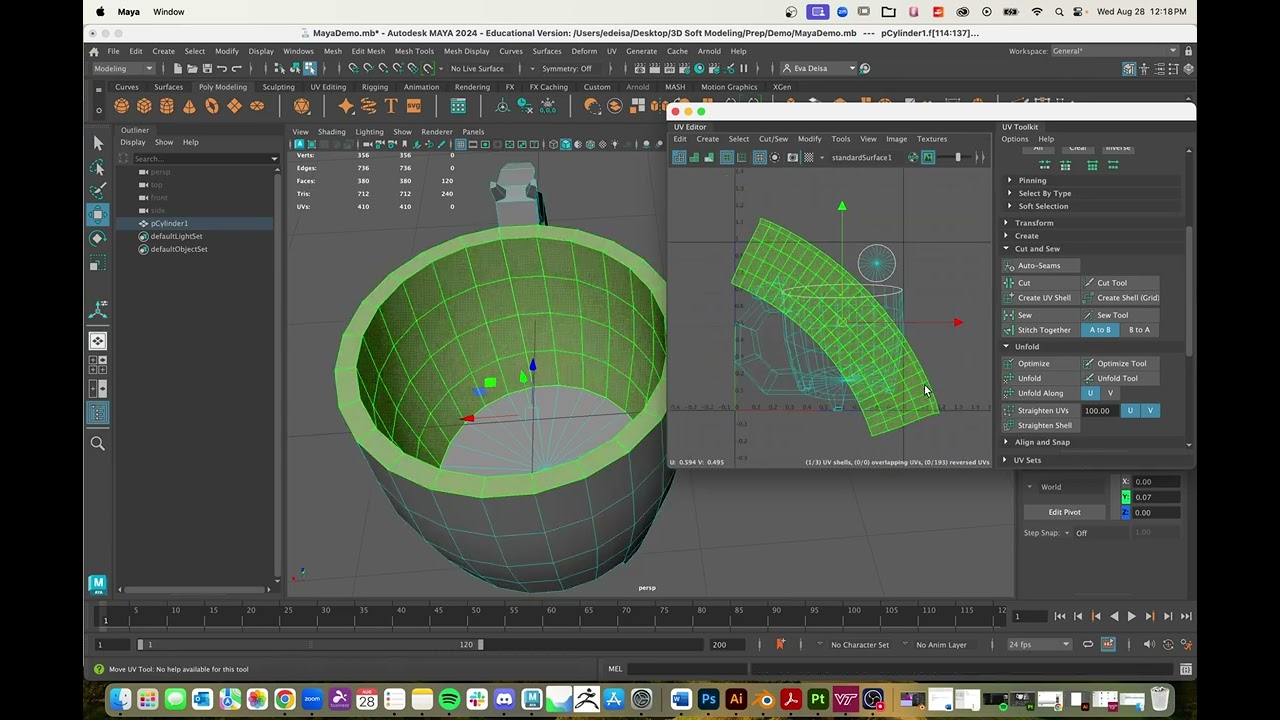This screenshot has width=1280, height=720.
Task: Select pCylinder1 in the Outliner
Action: click(x=169, y=223)
